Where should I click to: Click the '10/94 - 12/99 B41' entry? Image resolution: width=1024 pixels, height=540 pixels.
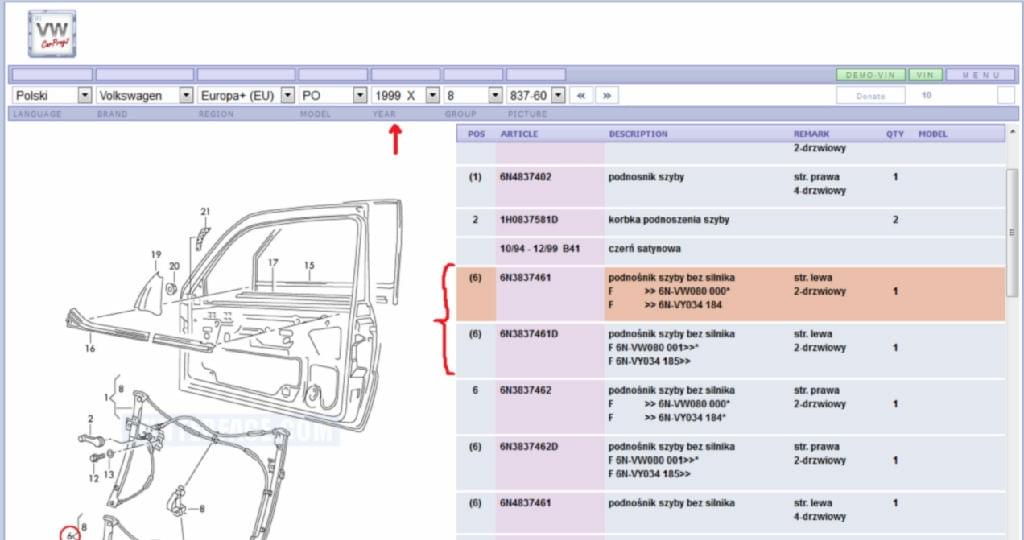click(540, 249)
